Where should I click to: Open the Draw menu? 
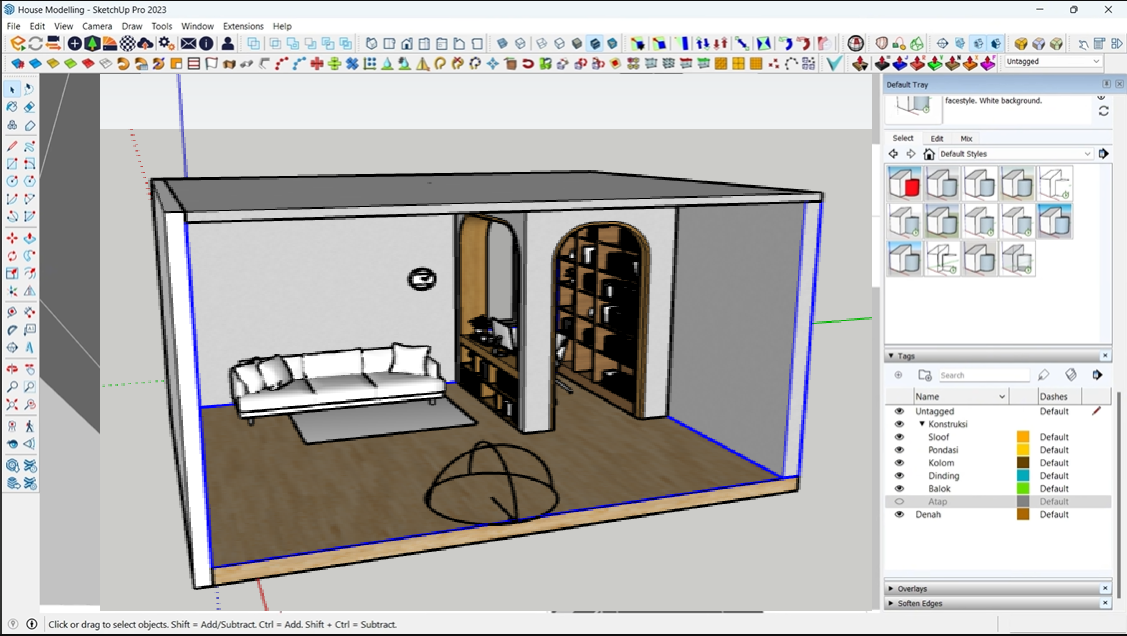click(132, 26)
